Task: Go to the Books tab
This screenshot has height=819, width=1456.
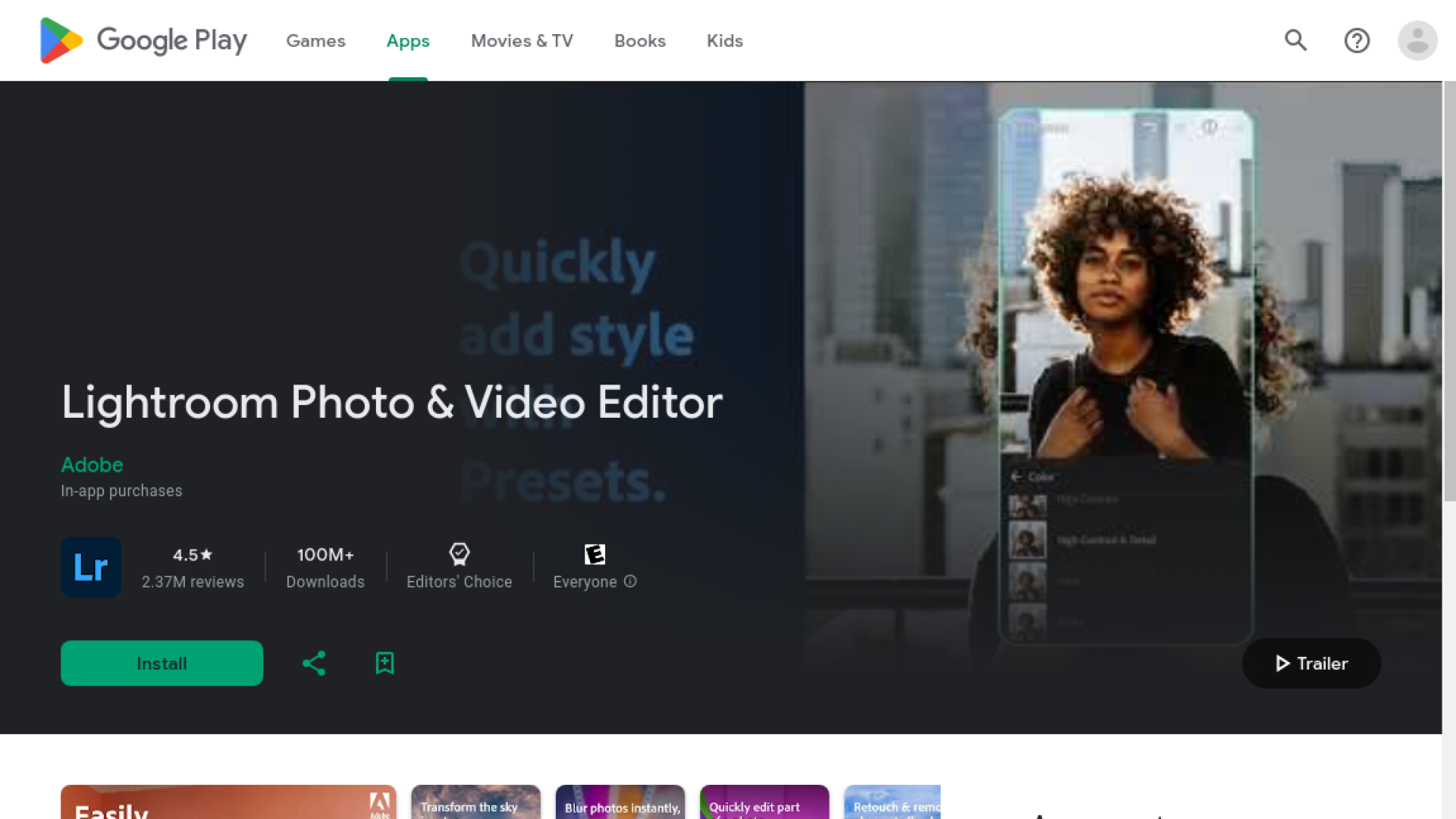Action: 639,41
